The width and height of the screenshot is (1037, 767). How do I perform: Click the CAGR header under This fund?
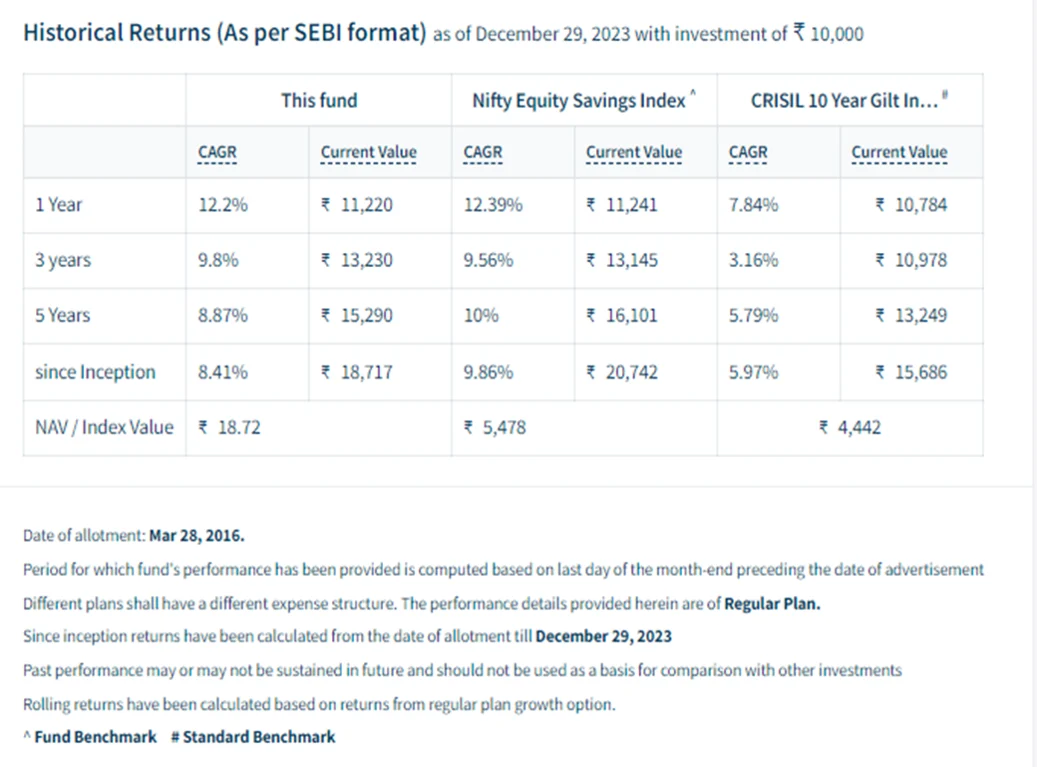point(217,152)
